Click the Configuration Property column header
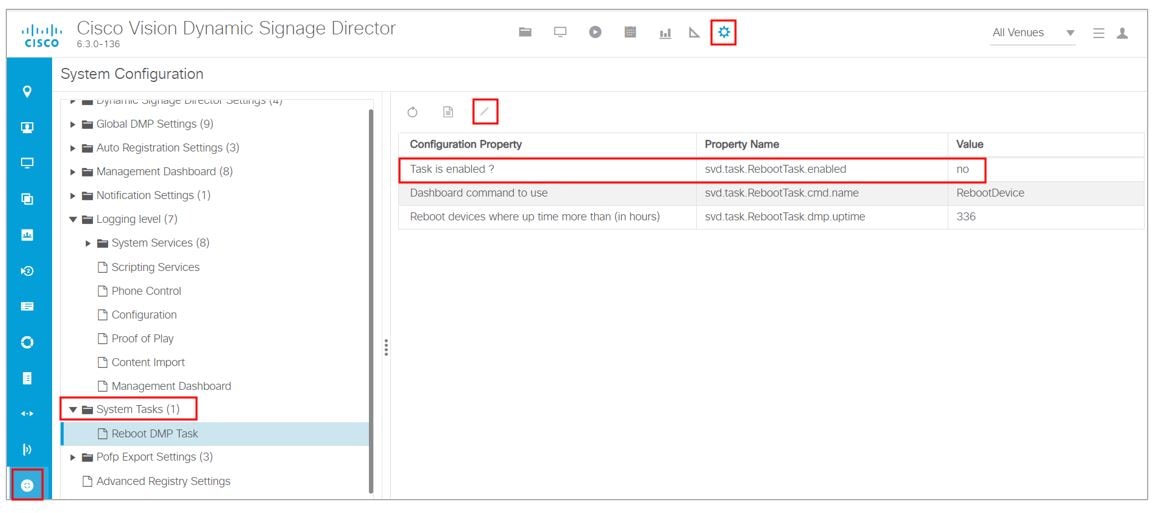 [547, 144]
